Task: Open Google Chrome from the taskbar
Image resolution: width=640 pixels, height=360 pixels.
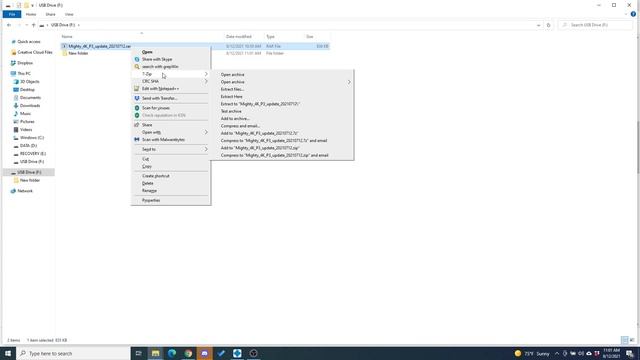Action: [x=188, y=353]
